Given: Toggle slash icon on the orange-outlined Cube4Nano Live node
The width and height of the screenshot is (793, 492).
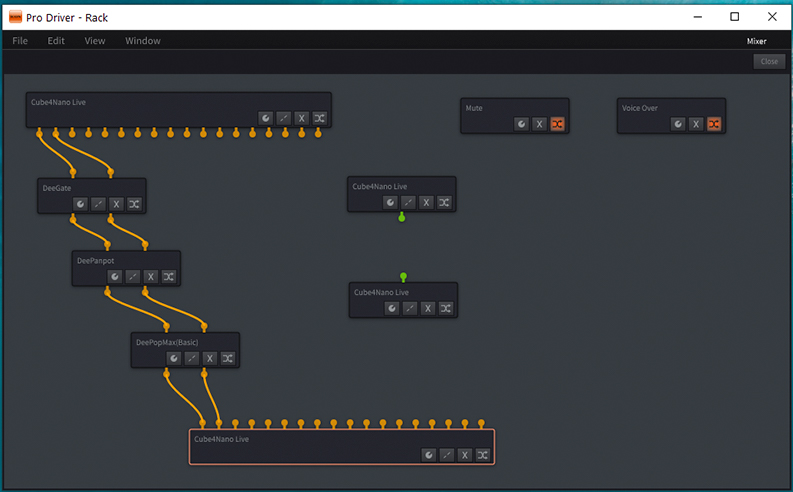Looking at the screenshot, I should point(447,455).
